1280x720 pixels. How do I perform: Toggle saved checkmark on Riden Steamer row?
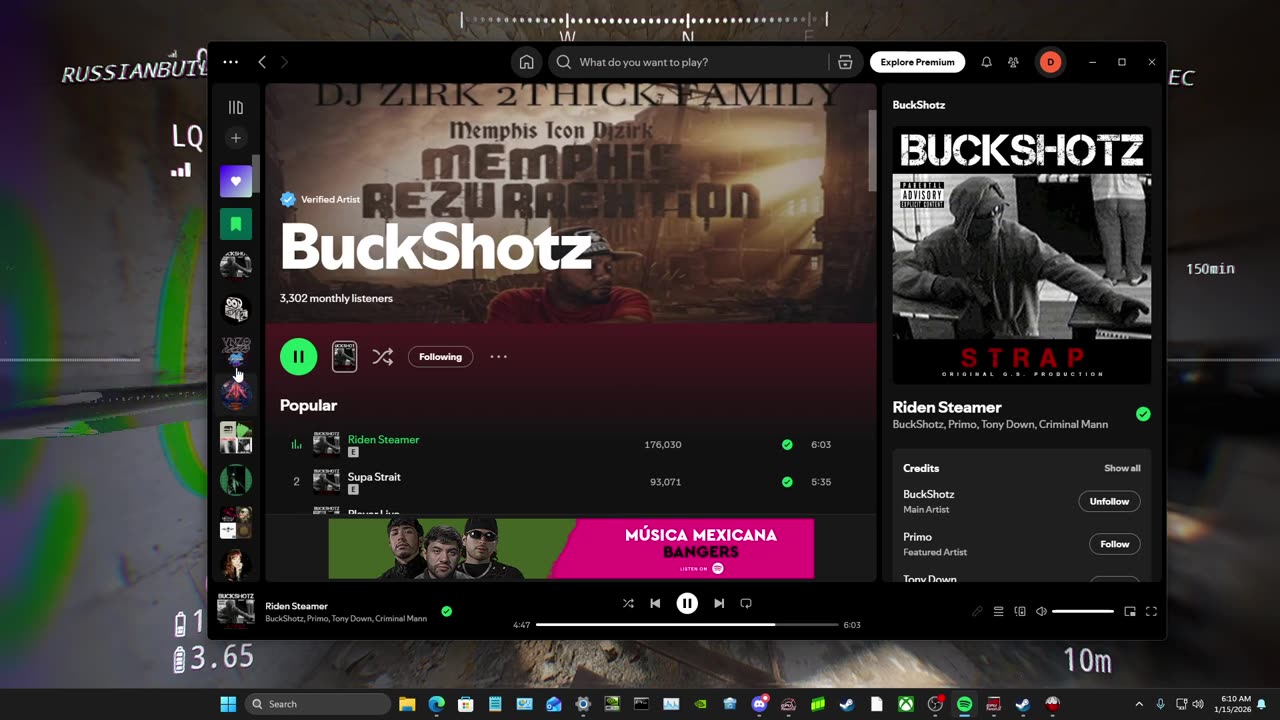click(787, 444)
